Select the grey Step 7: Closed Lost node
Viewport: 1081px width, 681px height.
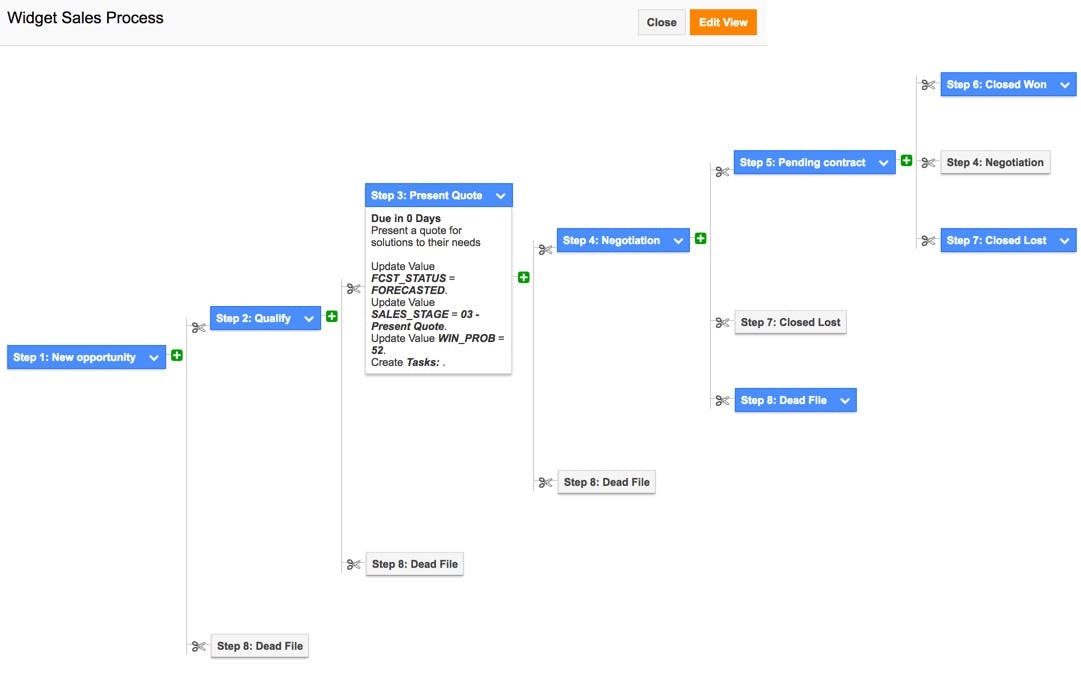tap(790, 322)
